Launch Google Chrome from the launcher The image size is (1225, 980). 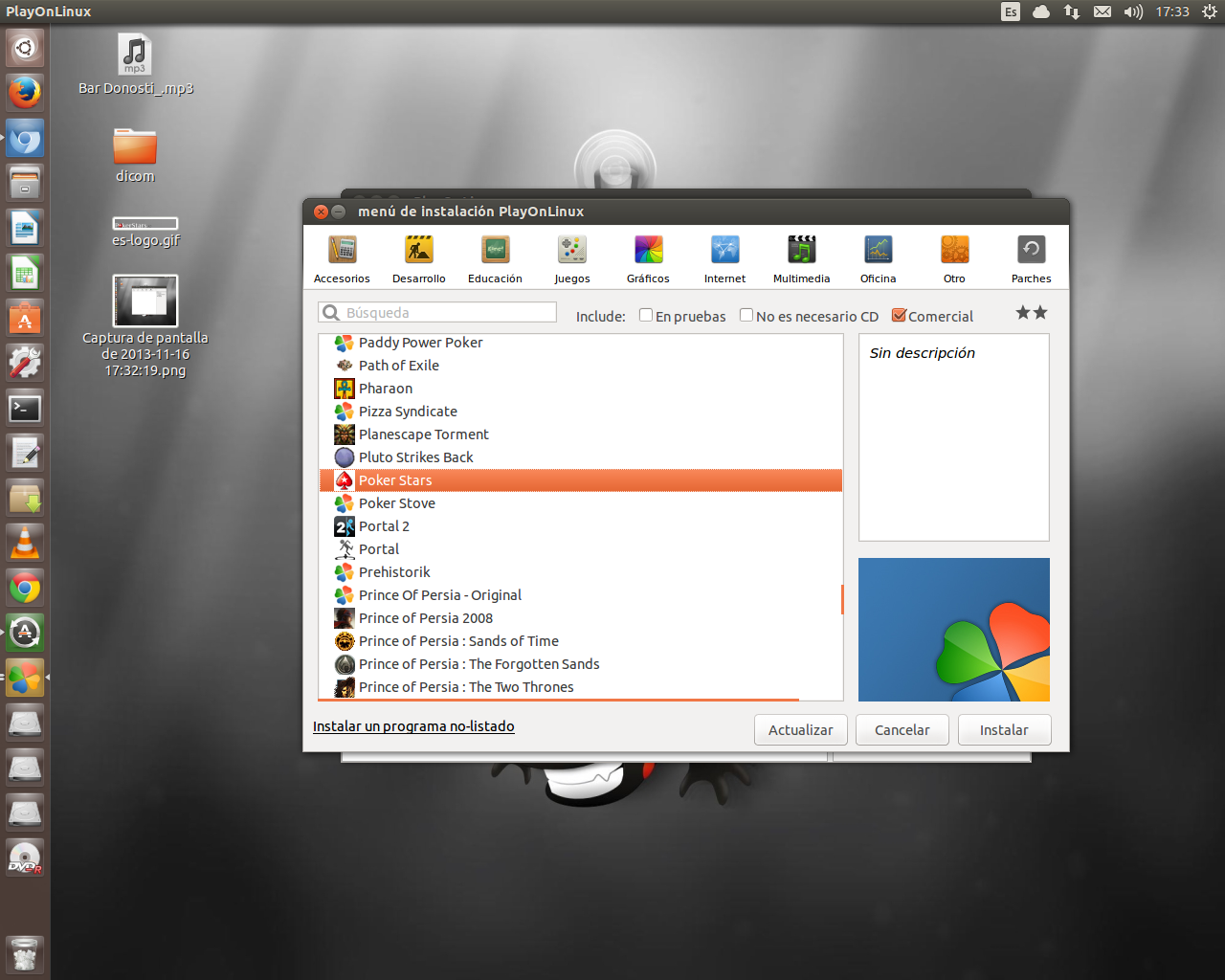tap(25, 588)
